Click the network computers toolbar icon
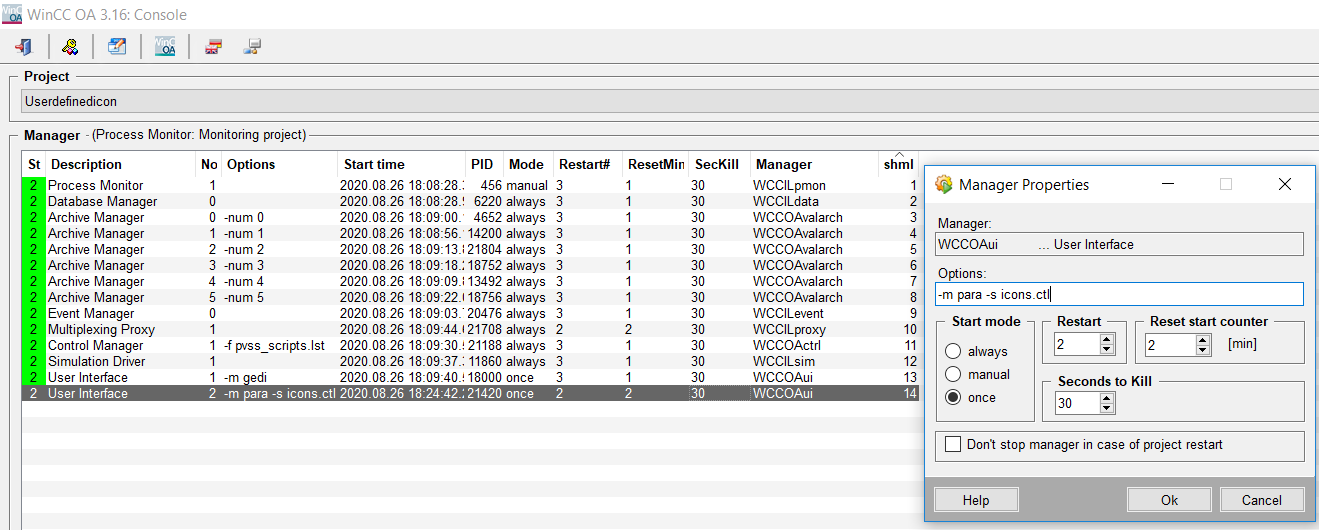This screenshot has height=530, width=1319. pyautogui.click(x=253, y=46)
